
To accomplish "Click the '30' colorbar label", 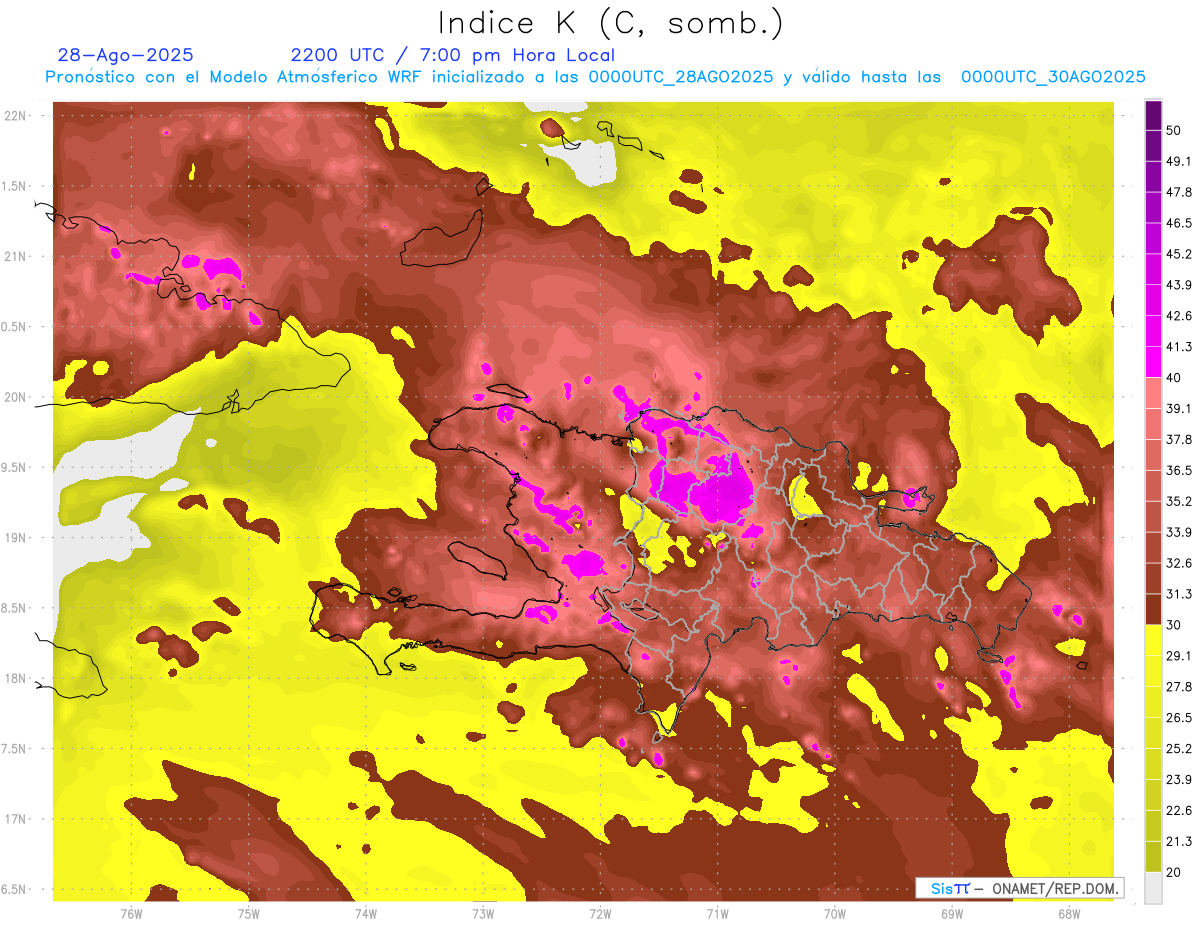I will (x=1175, y=625).
